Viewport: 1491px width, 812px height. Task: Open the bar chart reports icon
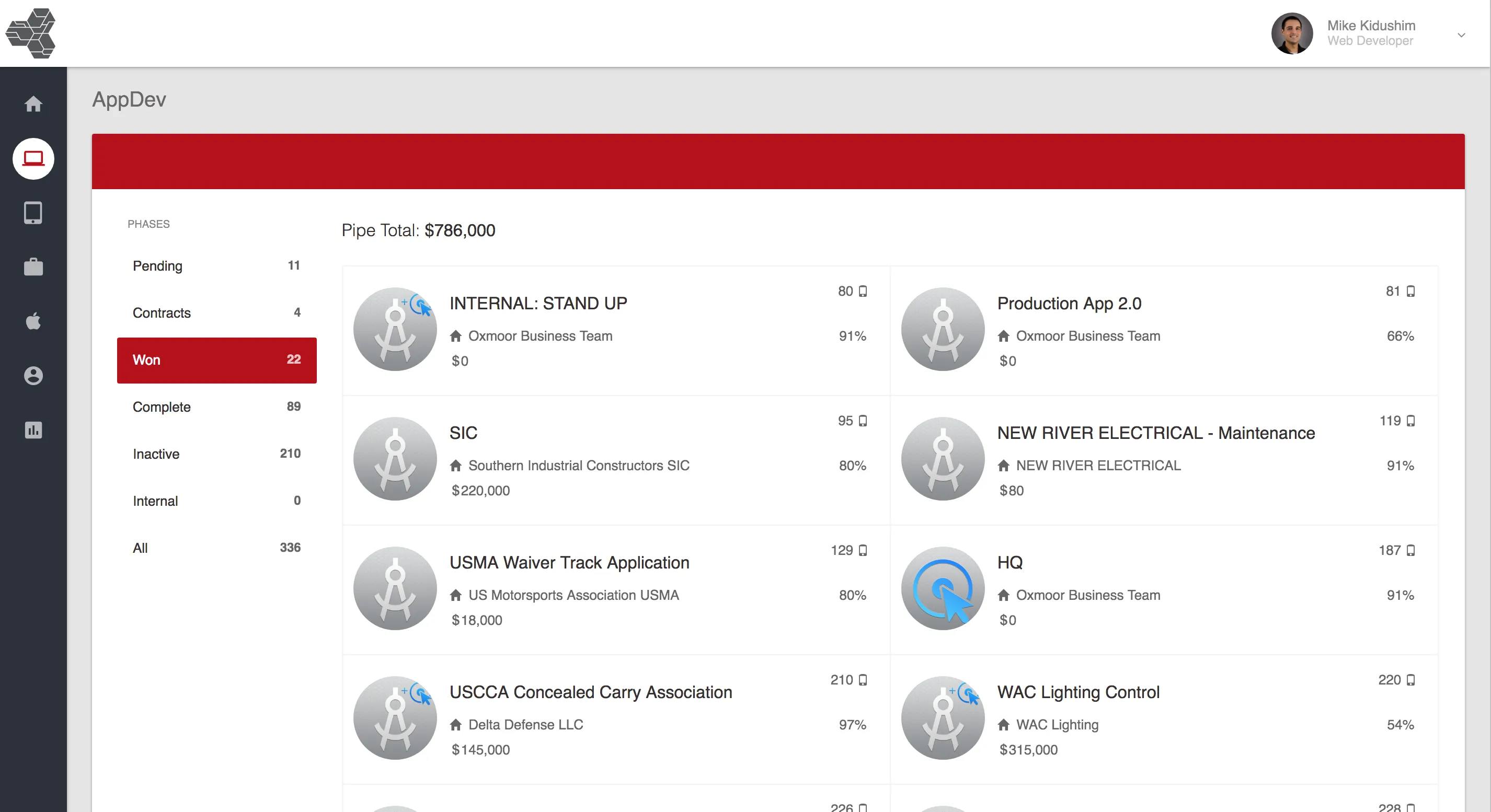point(33,430)
